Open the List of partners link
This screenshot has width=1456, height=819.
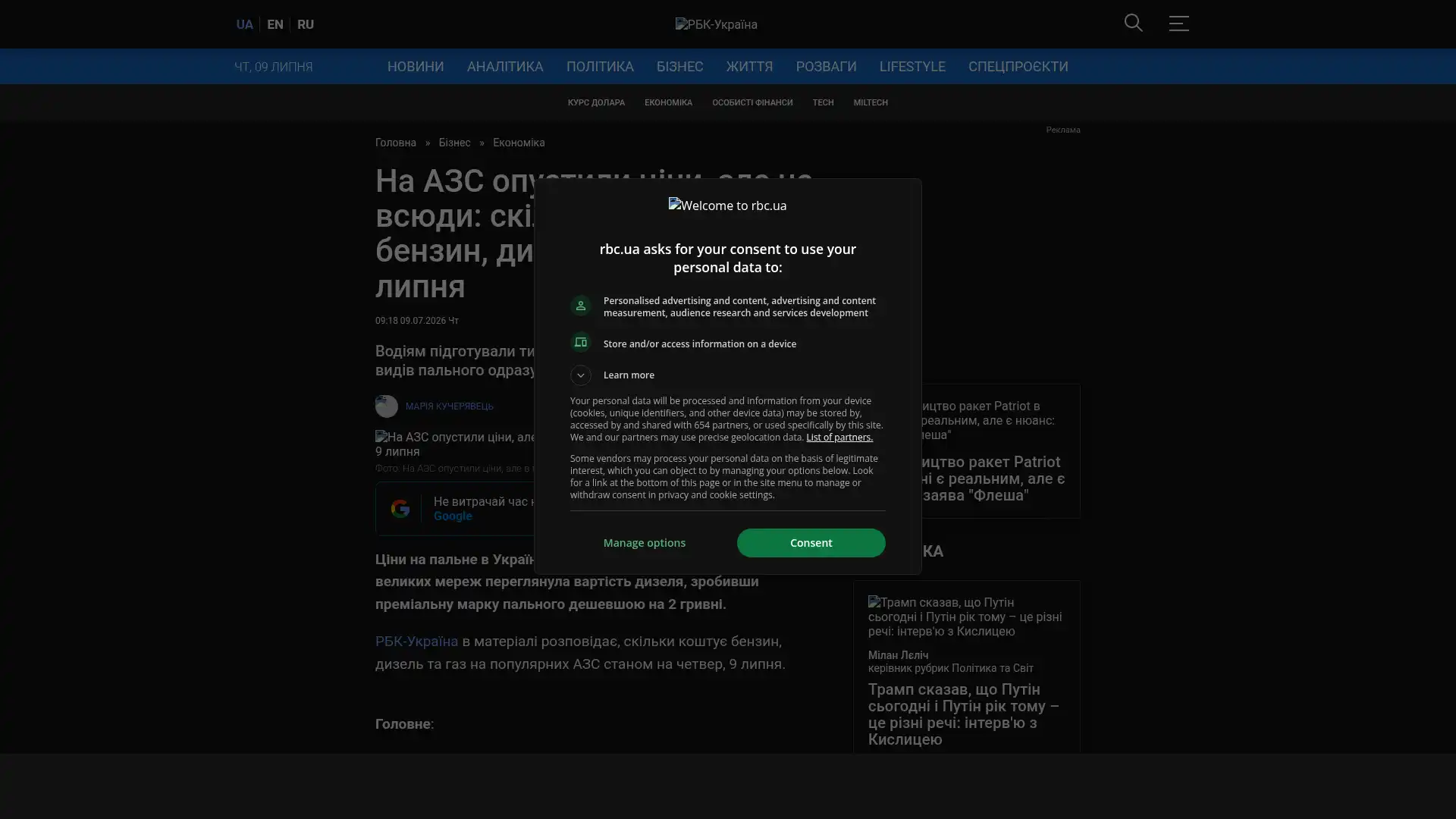[x=839, y=438]
